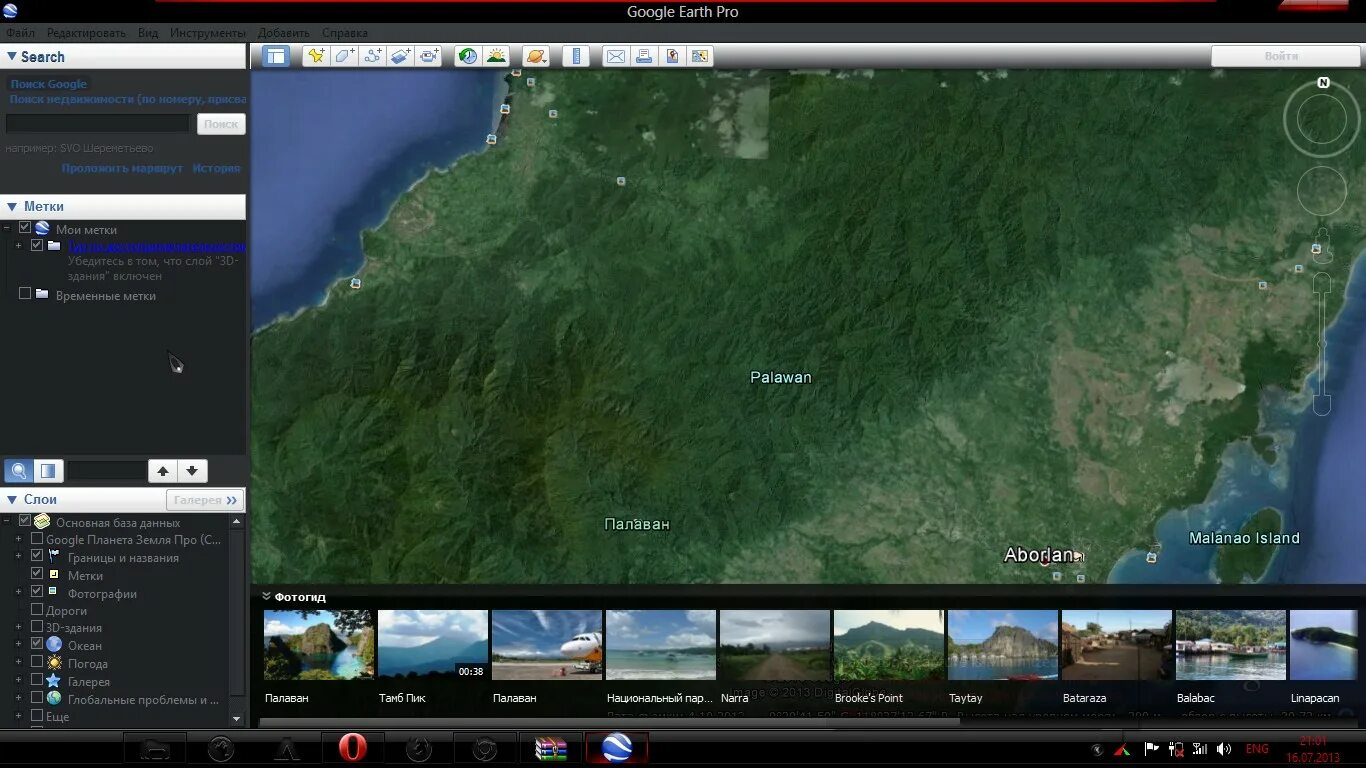1366x768 pixels.
Task: Click the magnifier search-places icon in Places panel
Action: (18, 470)
